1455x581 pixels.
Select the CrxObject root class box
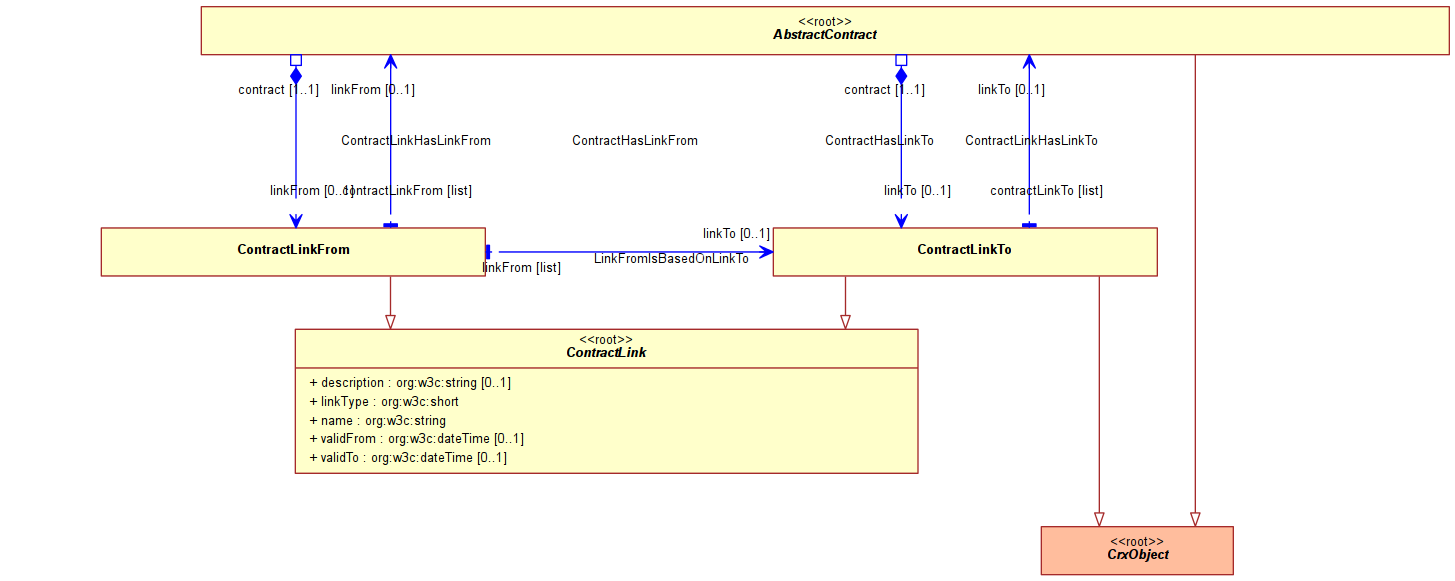1137,550
